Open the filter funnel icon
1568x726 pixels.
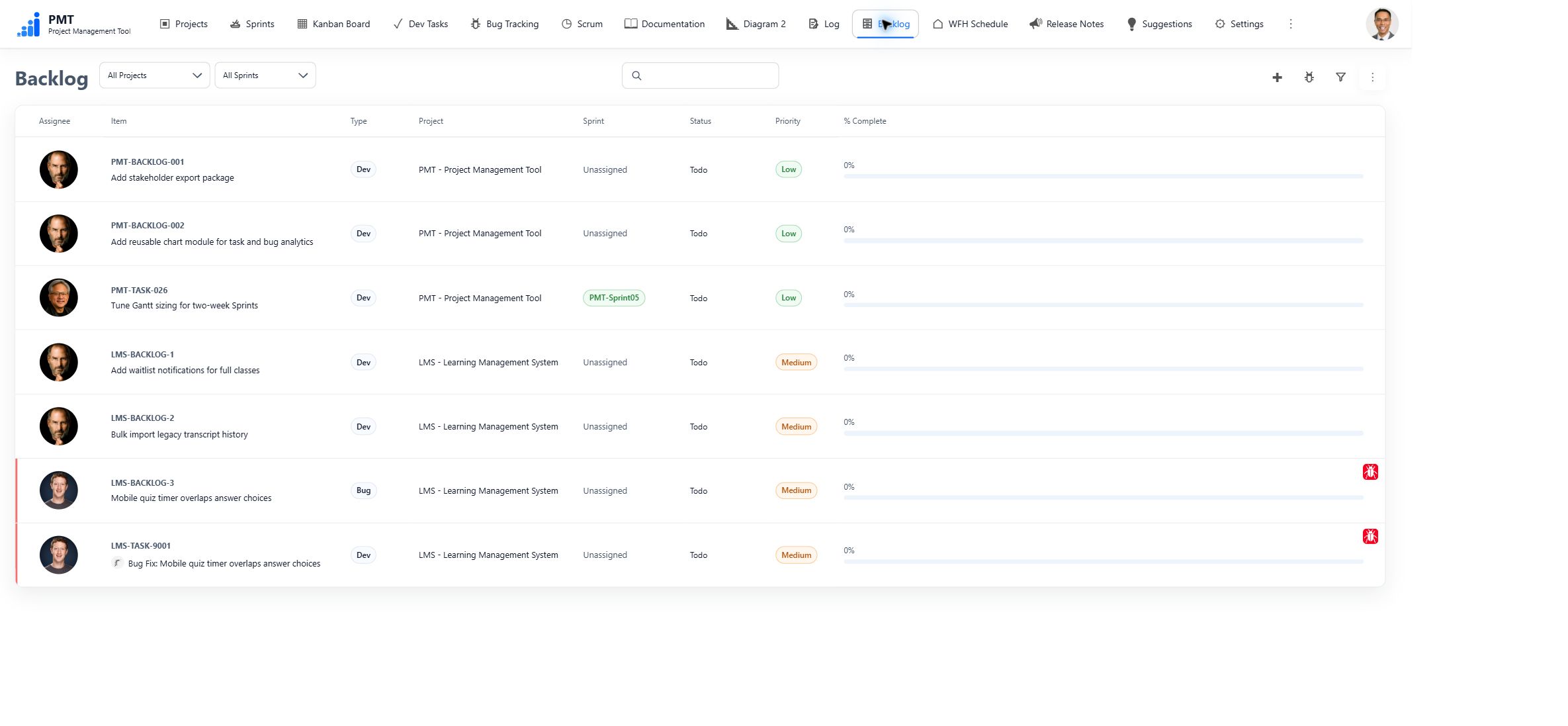(1340, 77)
